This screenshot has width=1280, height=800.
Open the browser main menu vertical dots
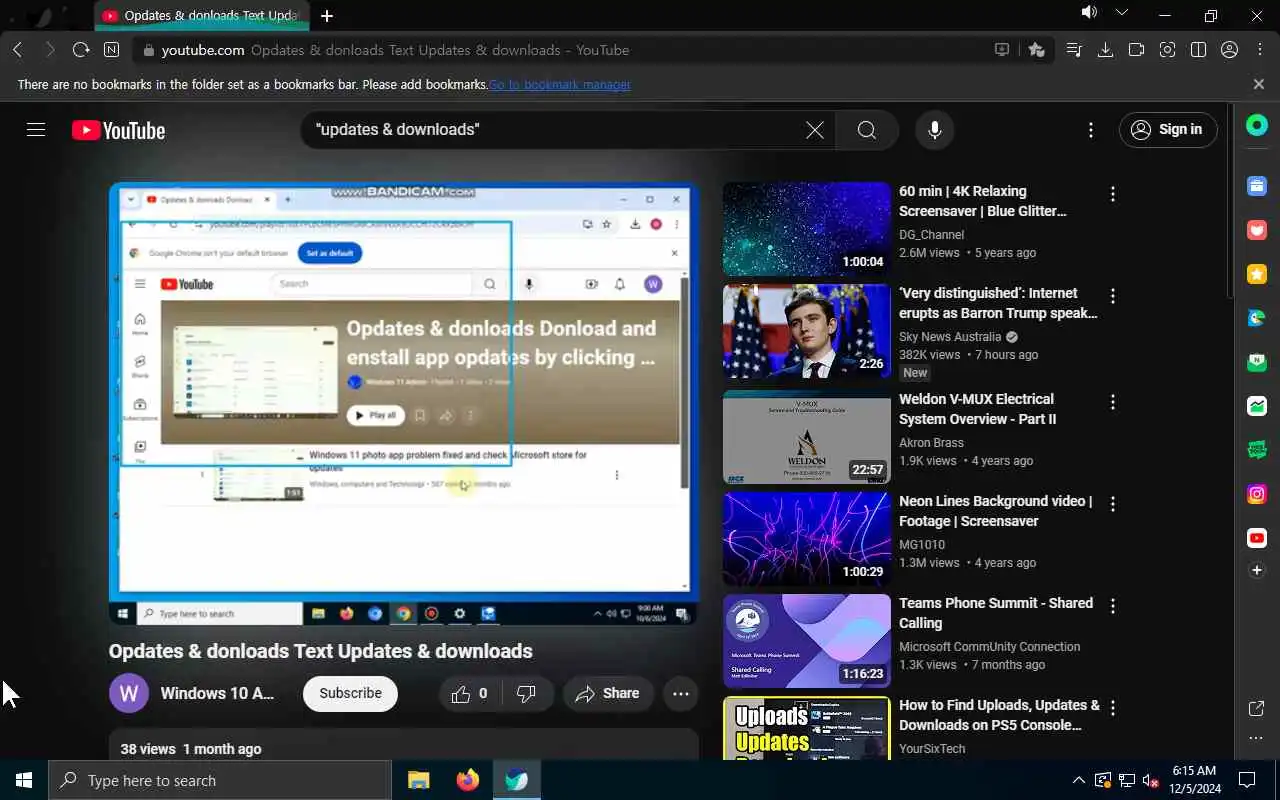point(1258,50)
